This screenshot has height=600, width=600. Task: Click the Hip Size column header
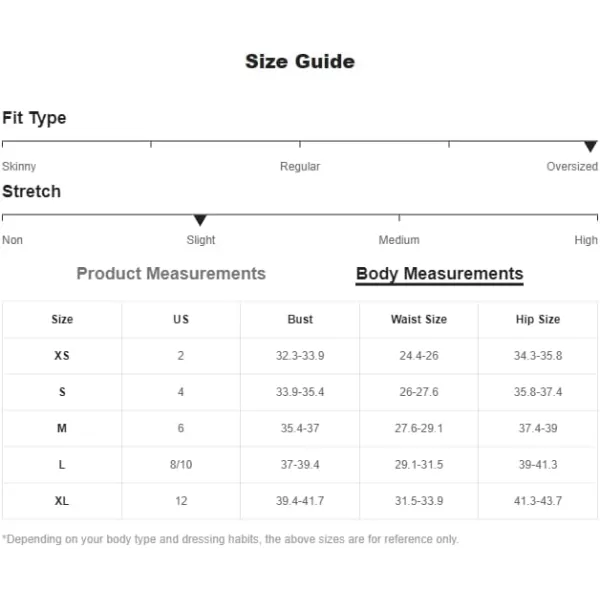[x=538, y=319]
